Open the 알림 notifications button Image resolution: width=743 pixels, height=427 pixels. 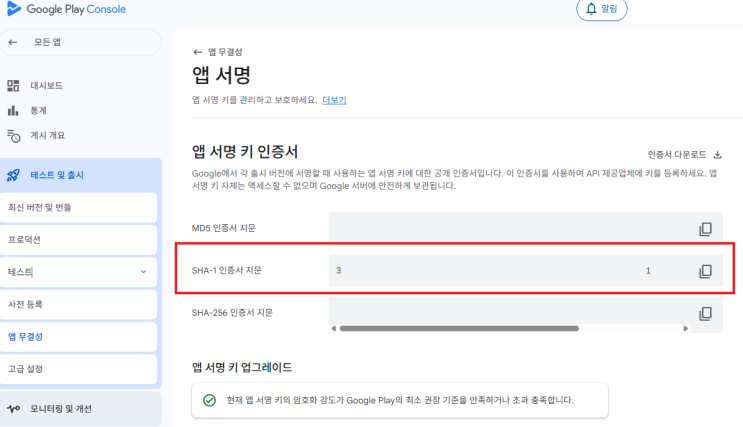[601, 9]
